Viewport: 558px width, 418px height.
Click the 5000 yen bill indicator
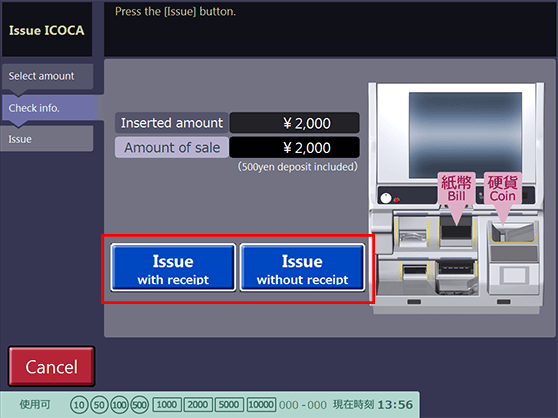229,404
